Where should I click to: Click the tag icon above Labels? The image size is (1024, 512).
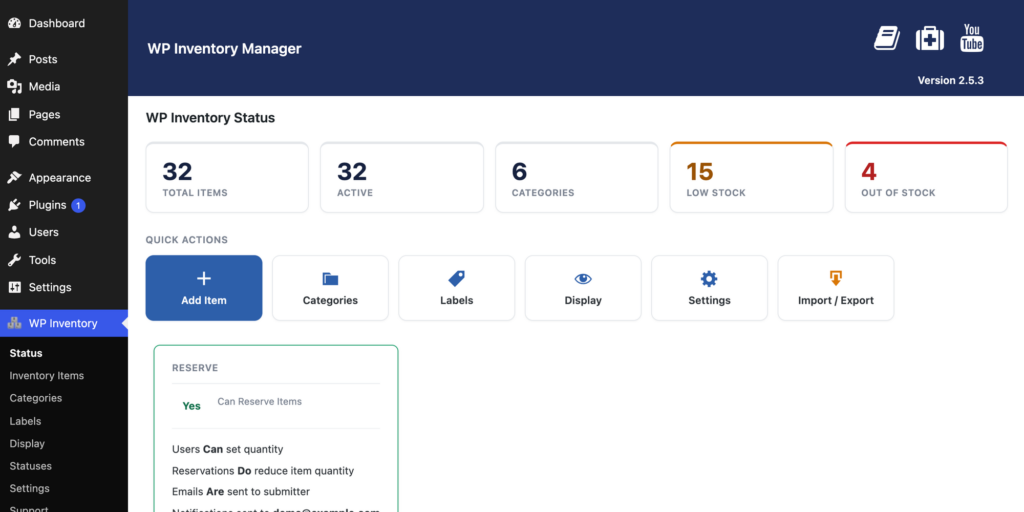point(456,279)
